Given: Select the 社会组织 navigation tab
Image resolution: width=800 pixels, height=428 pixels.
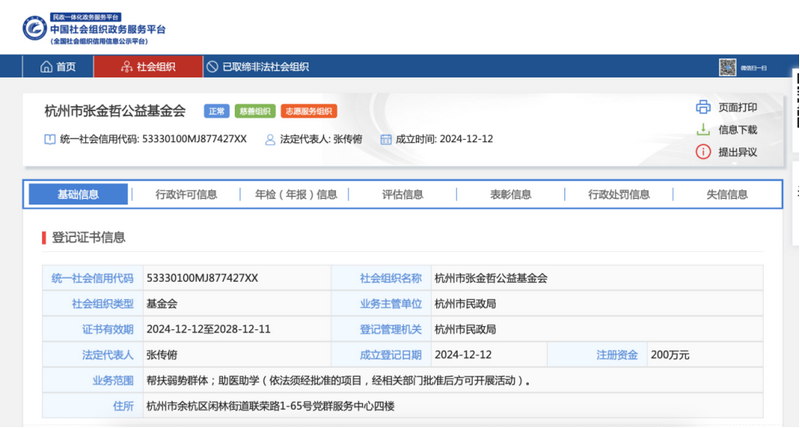Looking at the screenshot, I should pos(148,67).
